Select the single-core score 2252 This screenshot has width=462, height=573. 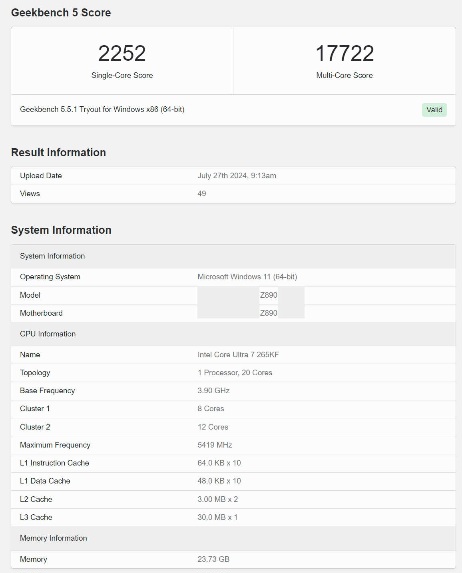tap(122, 53)
